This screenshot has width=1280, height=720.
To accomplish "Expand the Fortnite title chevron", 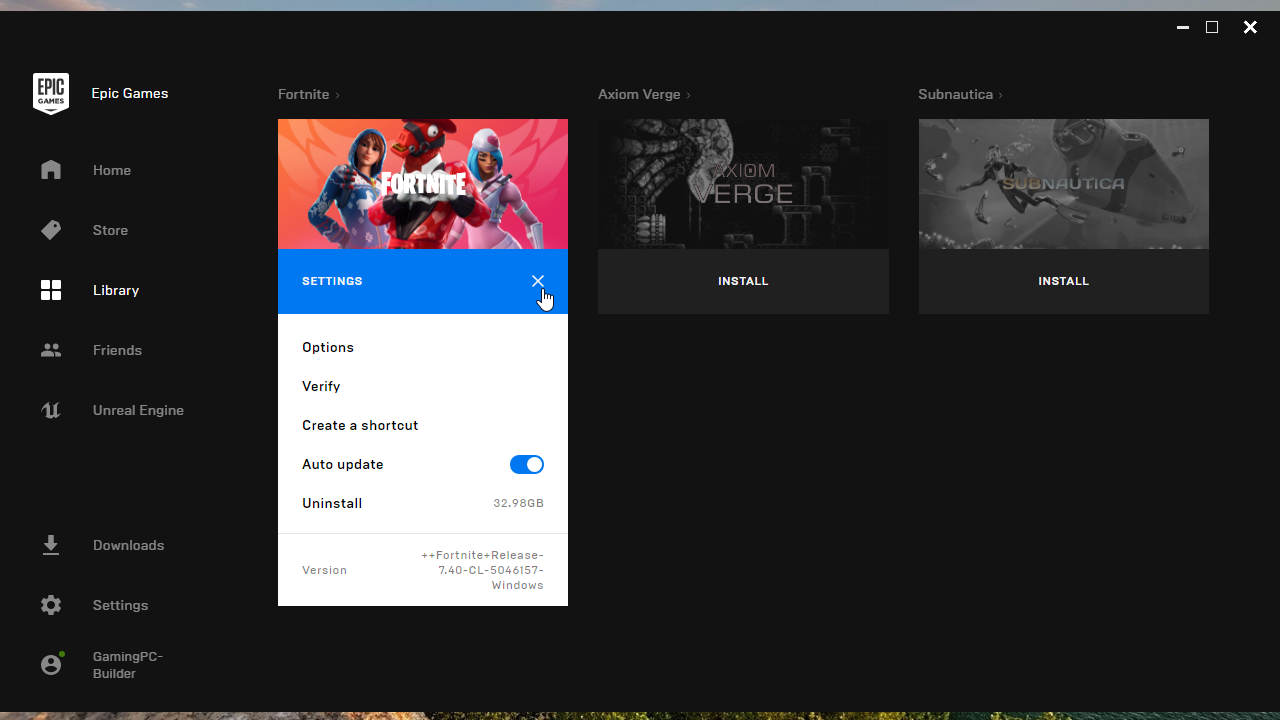I will point(338,95).
